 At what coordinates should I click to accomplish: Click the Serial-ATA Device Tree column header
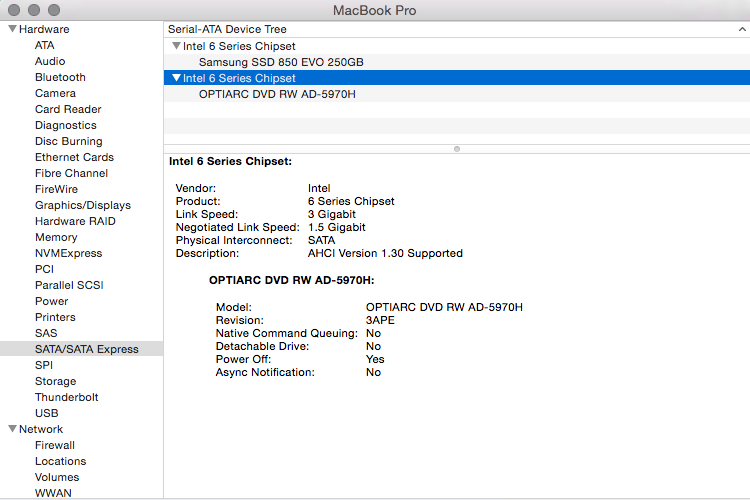tap(457, 29)
